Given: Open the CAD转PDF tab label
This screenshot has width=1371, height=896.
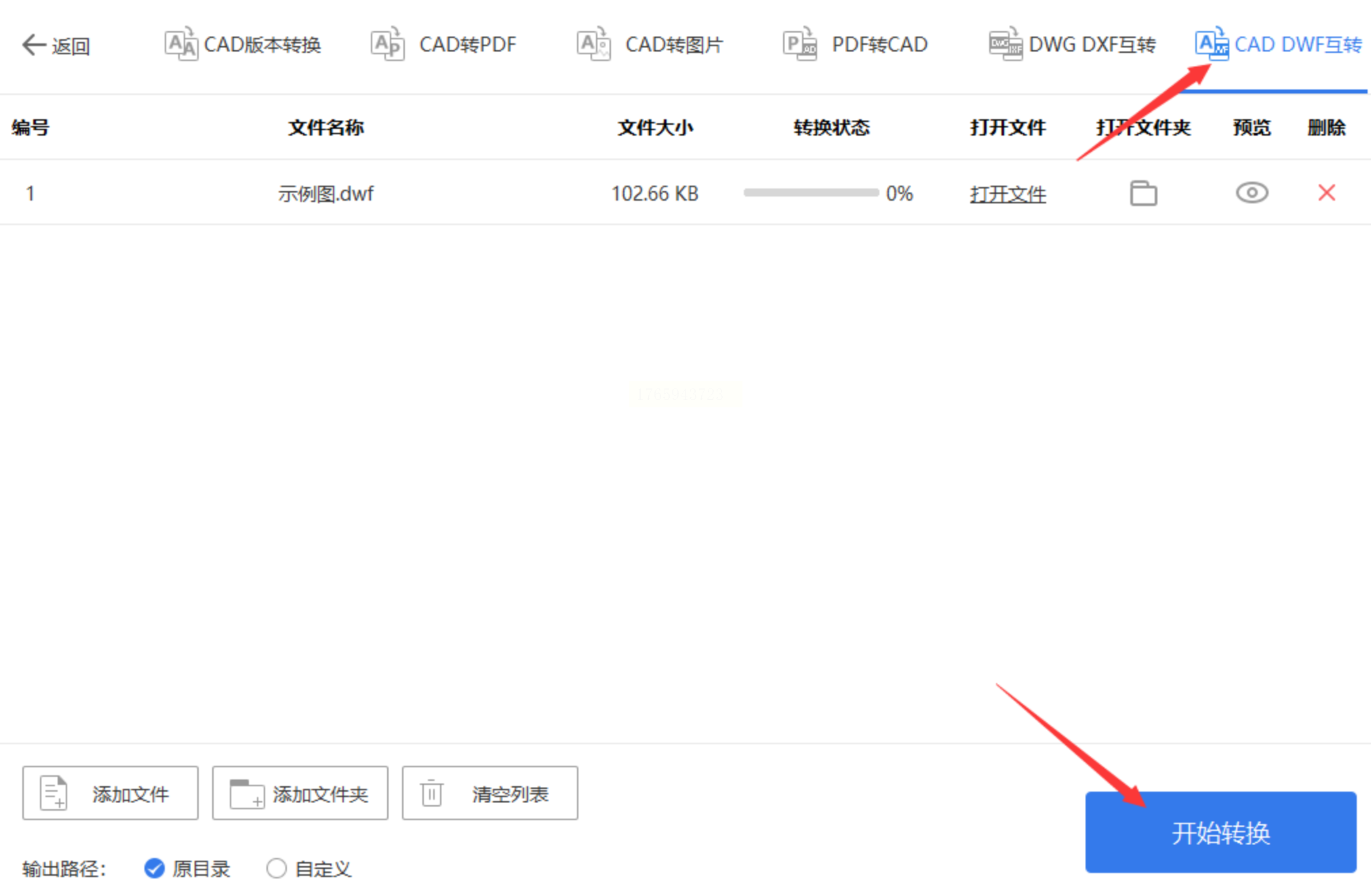Looking at the screenshot, I should pos(467,45).
